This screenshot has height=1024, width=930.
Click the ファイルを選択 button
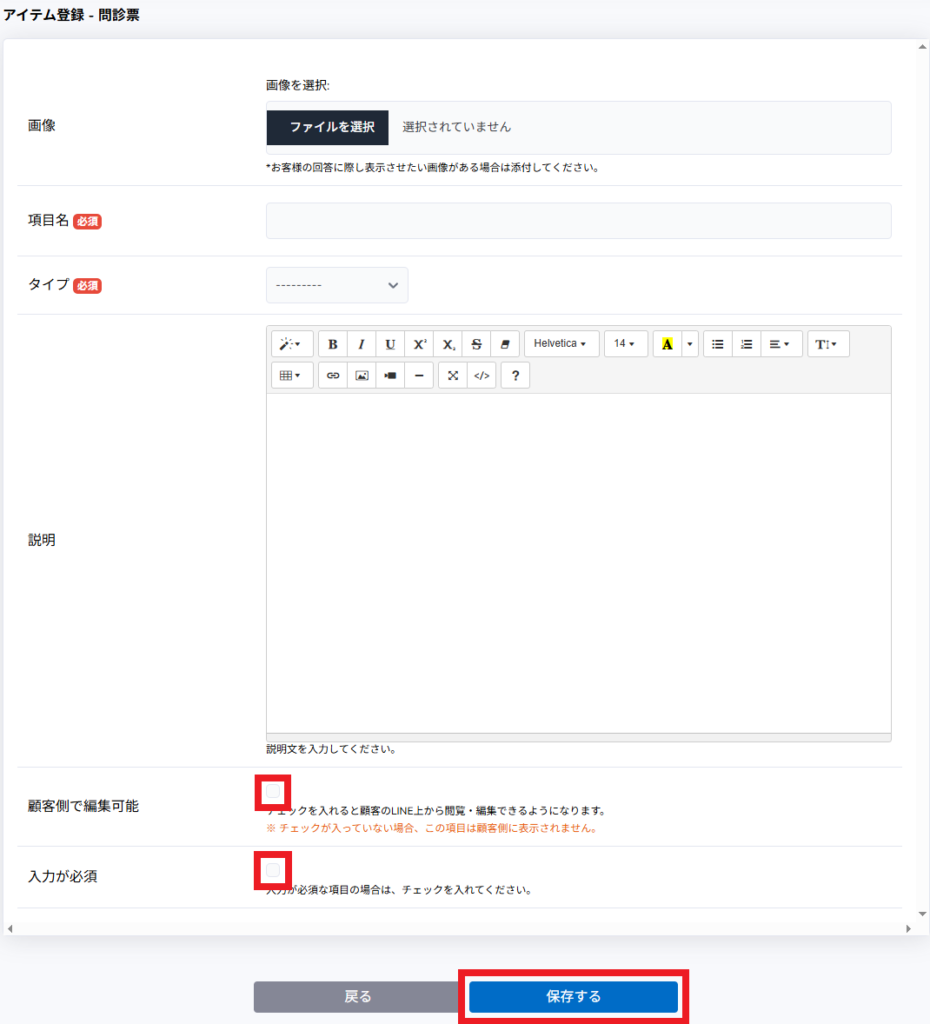(x=332, y=127)
